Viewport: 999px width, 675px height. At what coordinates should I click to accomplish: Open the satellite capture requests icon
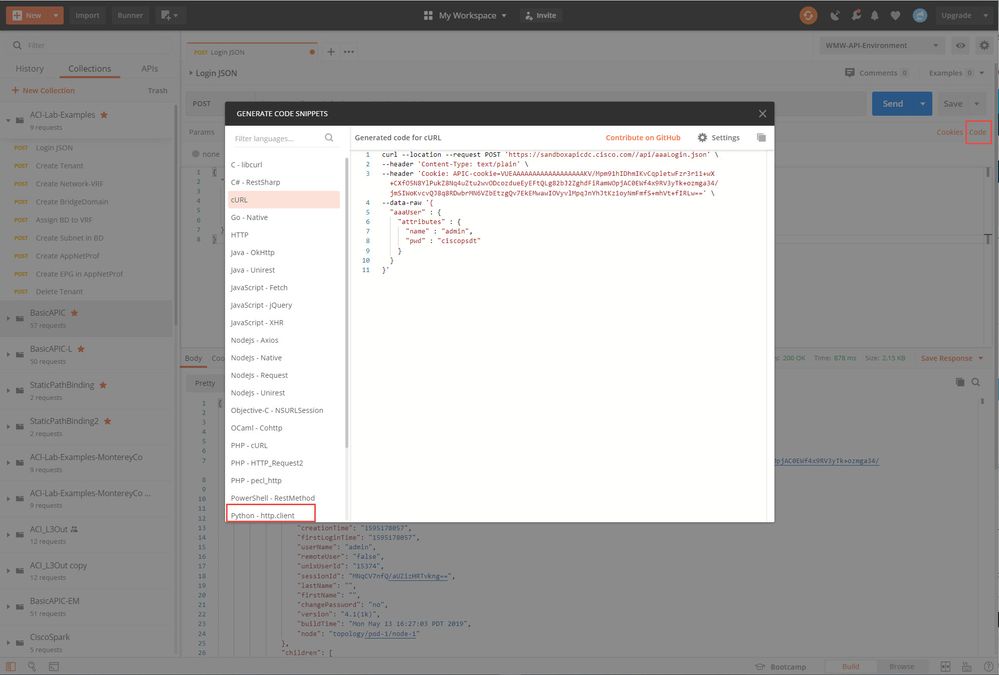[x=835, y=15]
